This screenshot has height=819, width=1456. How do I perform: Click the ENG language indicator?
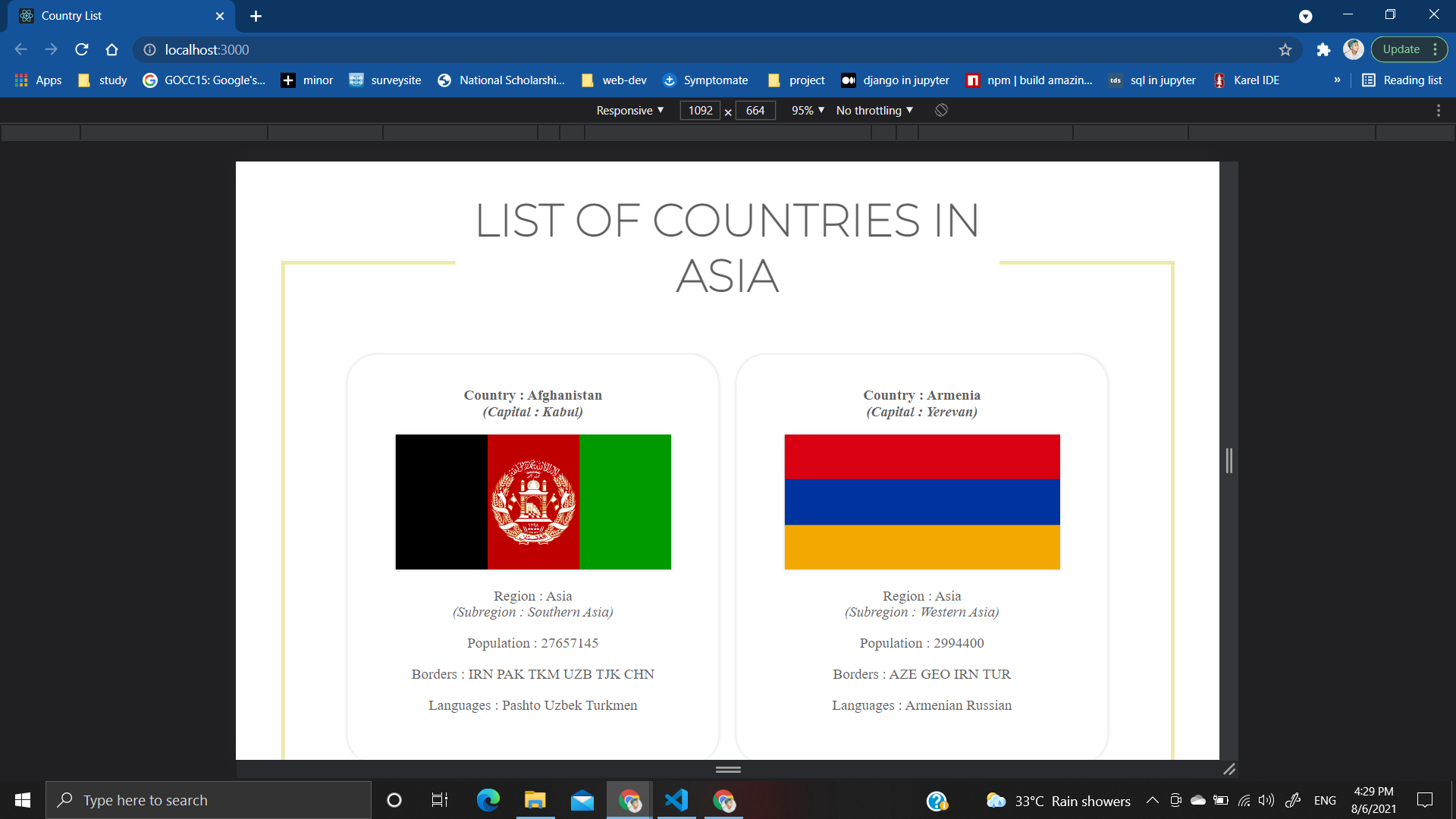pos(1325,800)
